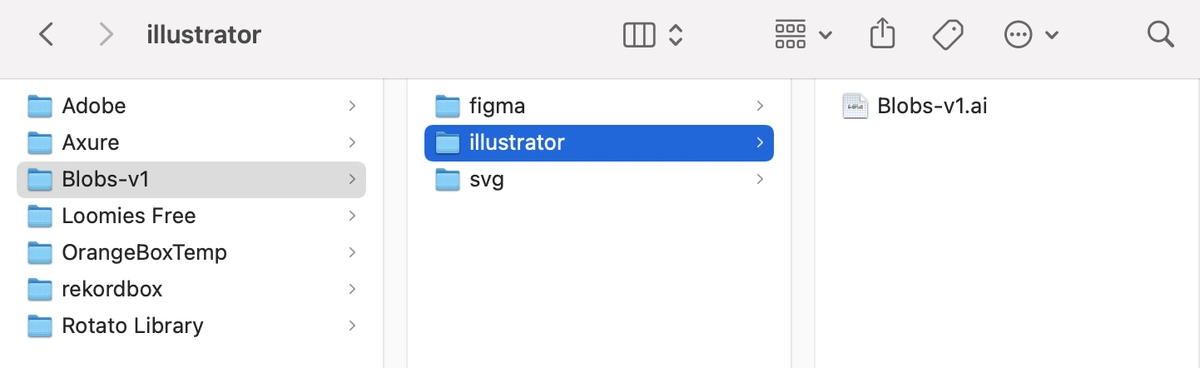The image size is (1200, 368).
Task: Open the Group By options dropdown
Action: [804, 36]
